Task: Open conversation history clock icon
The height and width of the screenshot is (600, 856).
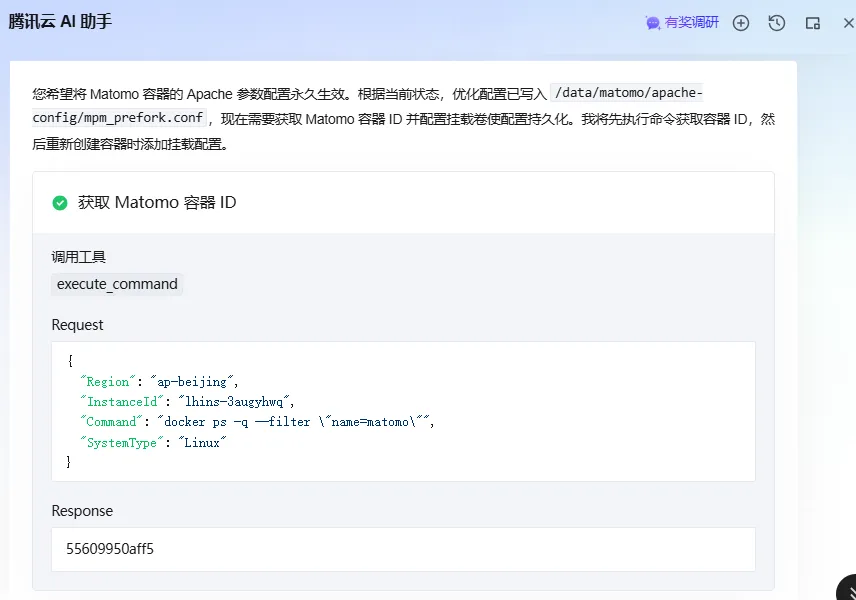Action: click(776, 23)
